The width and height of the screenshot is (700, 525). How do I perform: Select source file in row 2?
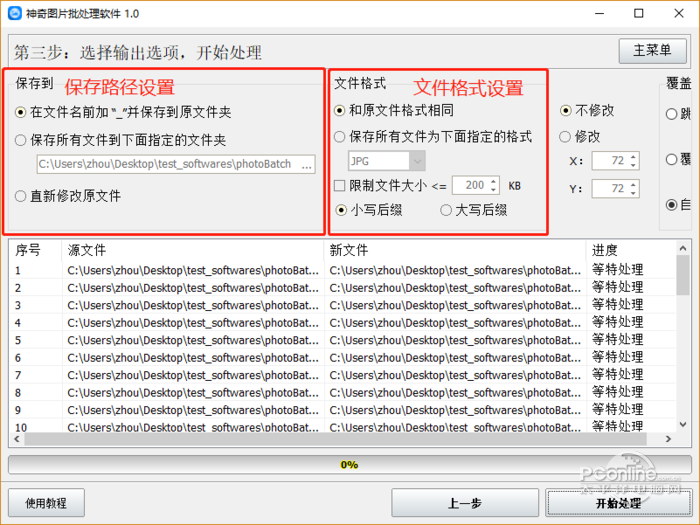tap(193, 288)
